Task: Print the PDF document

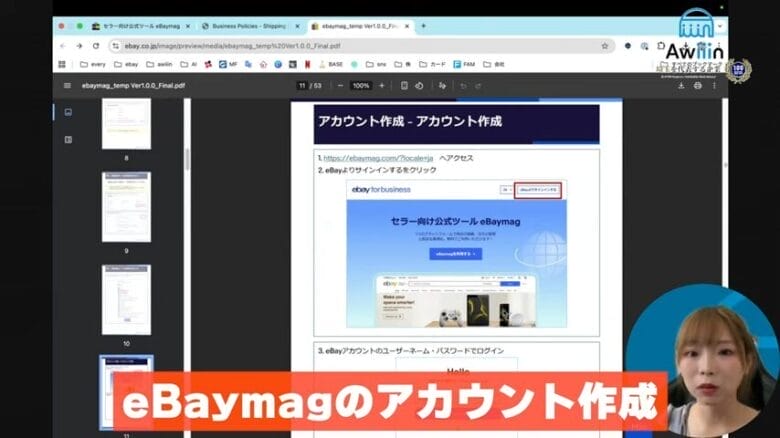Action: (x=697, y=86)
